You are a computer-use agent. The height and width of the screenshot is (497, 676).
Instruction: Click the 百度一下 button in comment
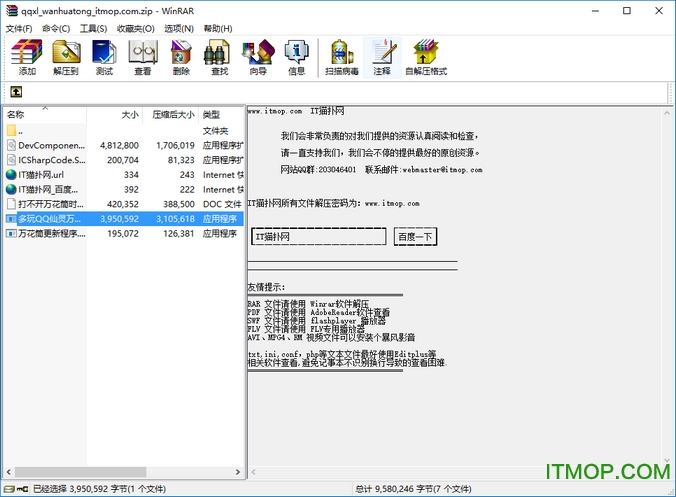(415, 237)
